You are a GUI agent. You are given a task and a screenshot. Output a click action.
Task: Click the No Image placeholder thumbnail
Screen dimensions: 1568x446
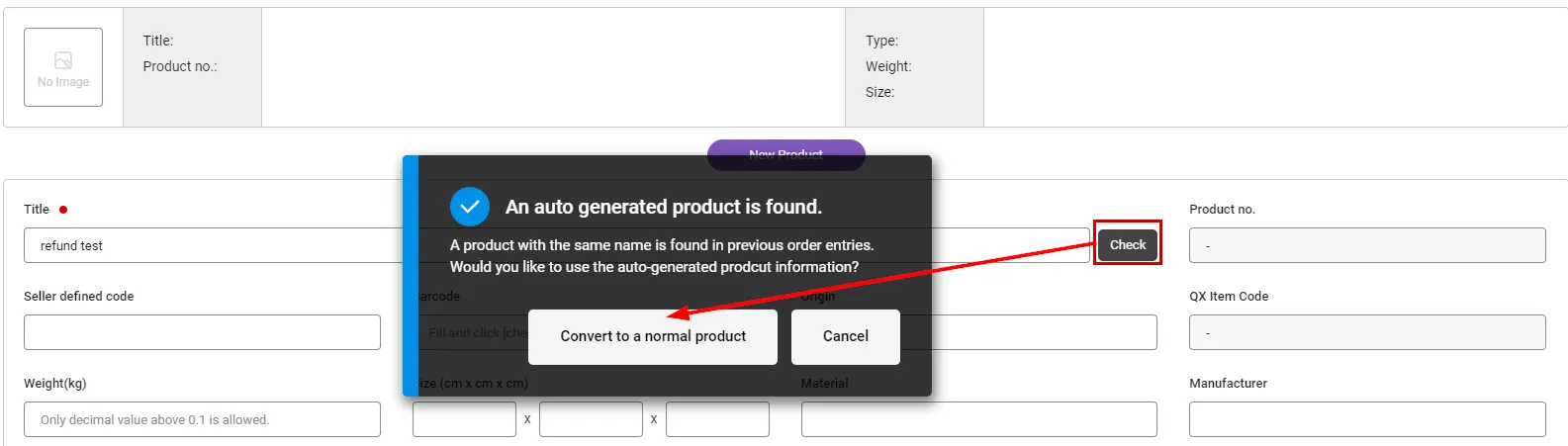(63, 67)
